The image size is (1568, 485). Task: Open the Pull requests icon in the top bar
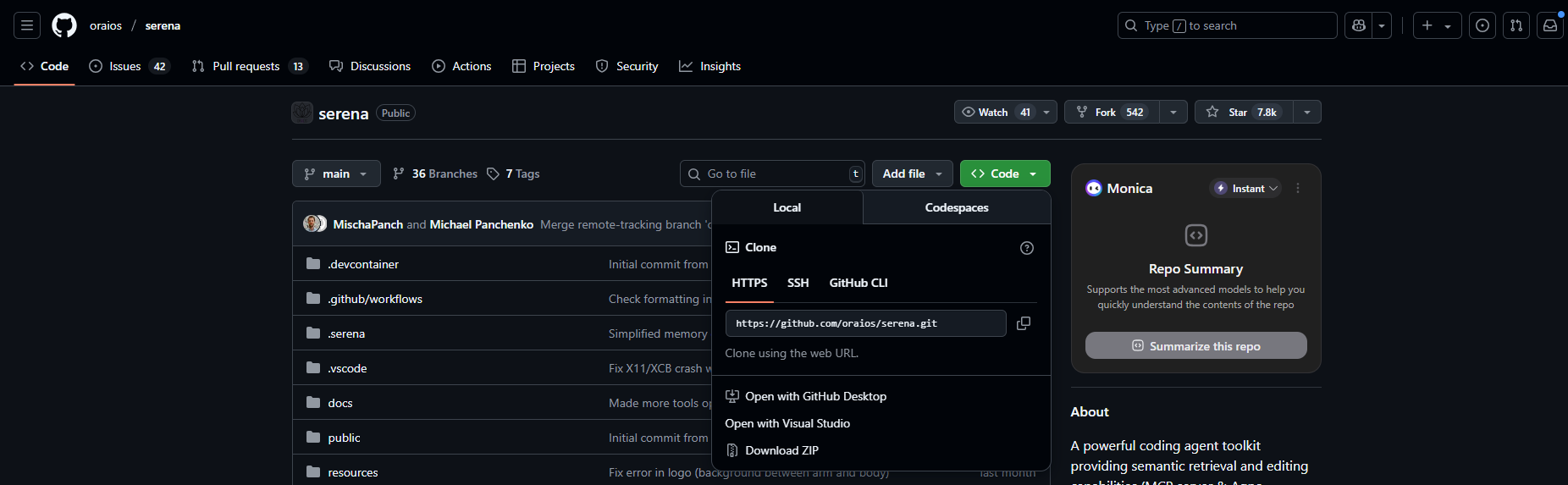[x=1516, y=25]
